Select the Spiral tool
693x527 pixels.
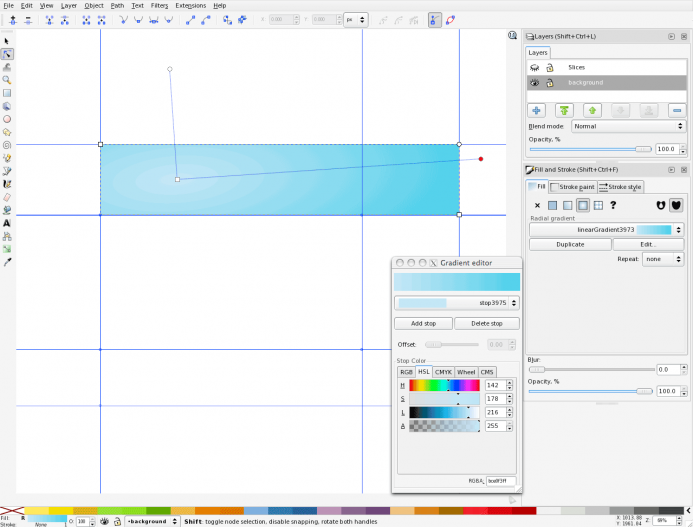7,145
